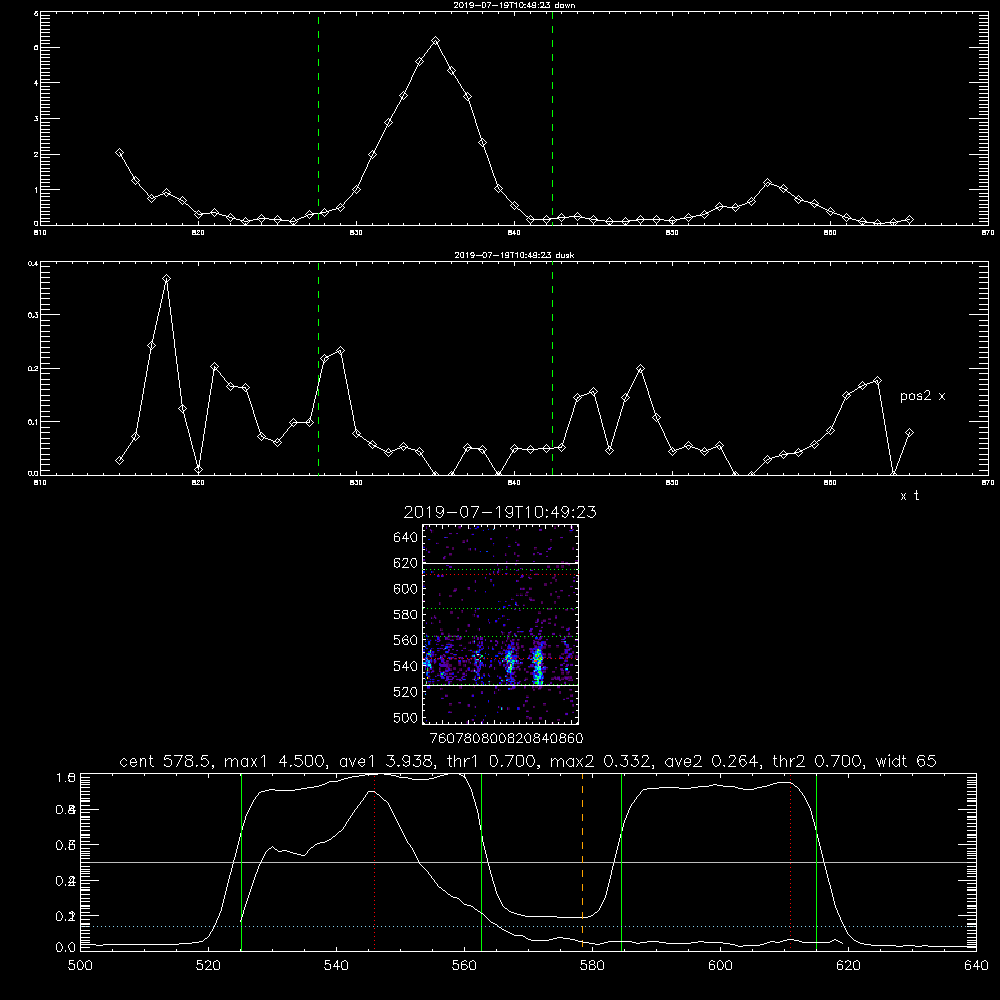Click the dotted horizontal baseline in bottom plot

(528, 926)
